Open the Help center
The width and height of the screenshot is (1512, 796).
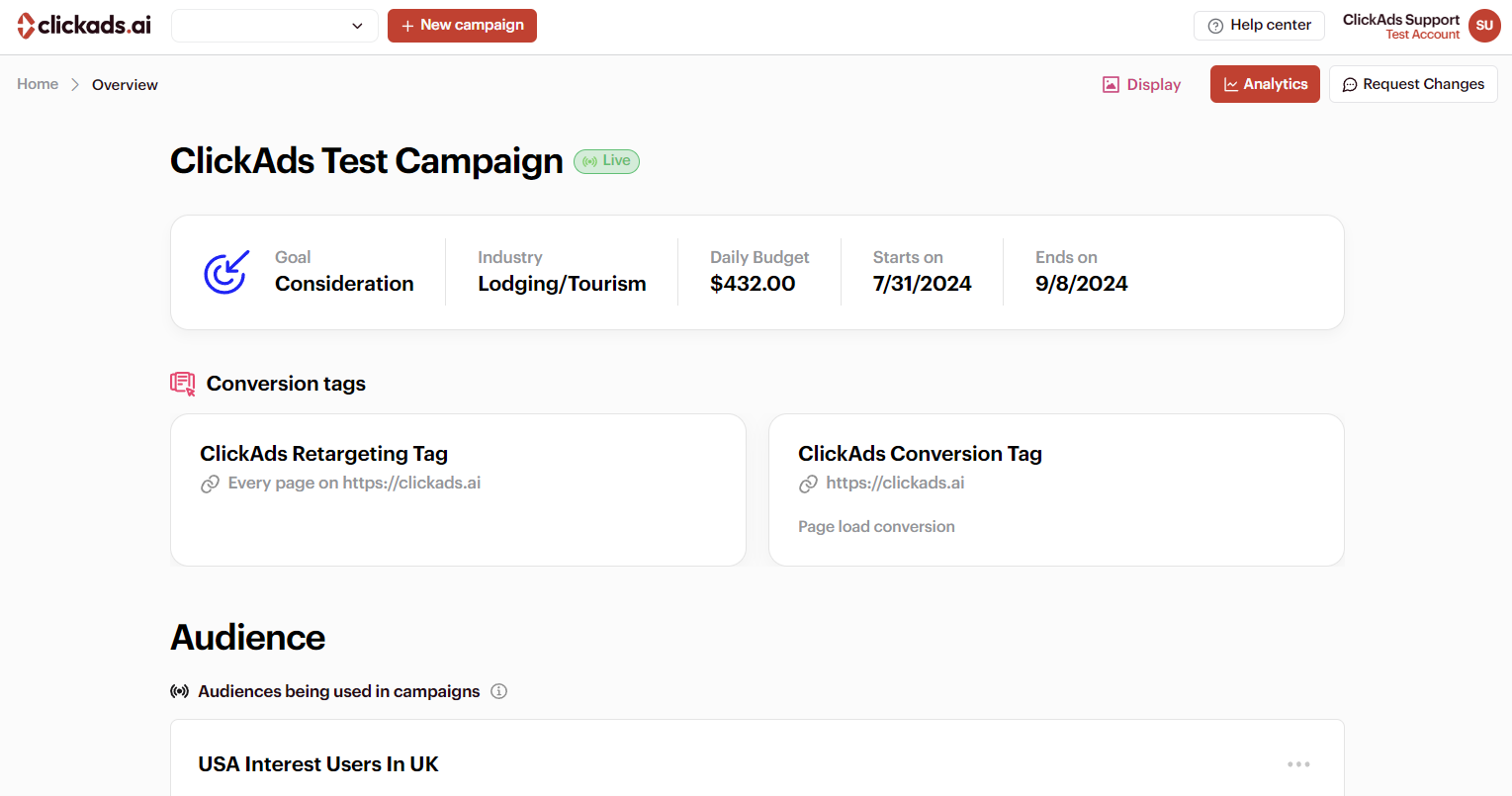[1259, 26]
